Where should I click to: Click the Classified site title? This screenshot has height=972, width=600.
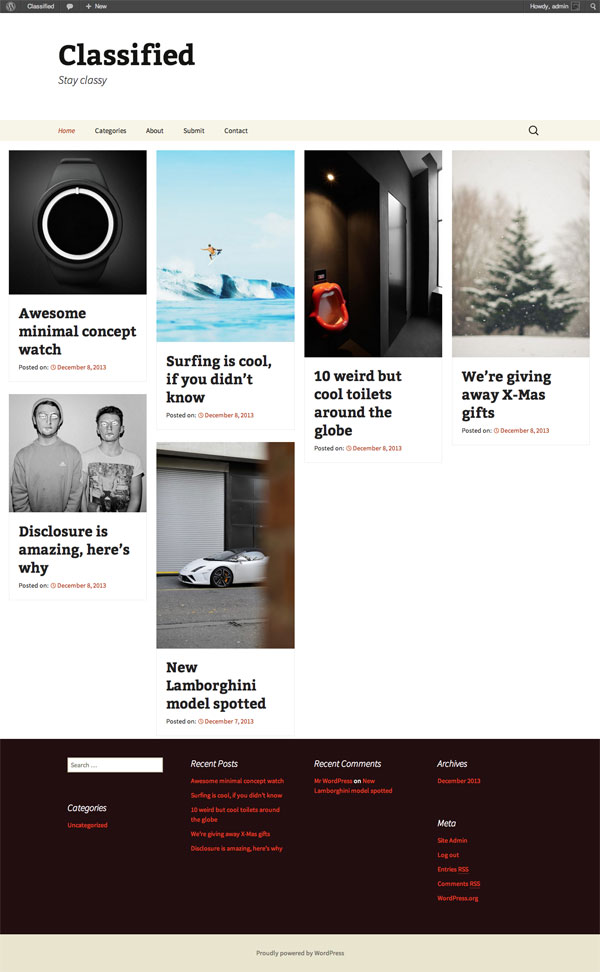tap(126, 55)
